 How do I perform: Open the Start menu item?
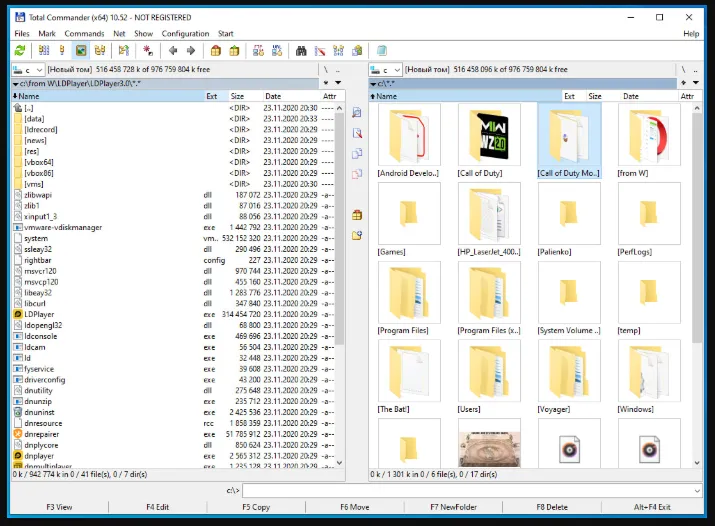[x=226, y=34]
